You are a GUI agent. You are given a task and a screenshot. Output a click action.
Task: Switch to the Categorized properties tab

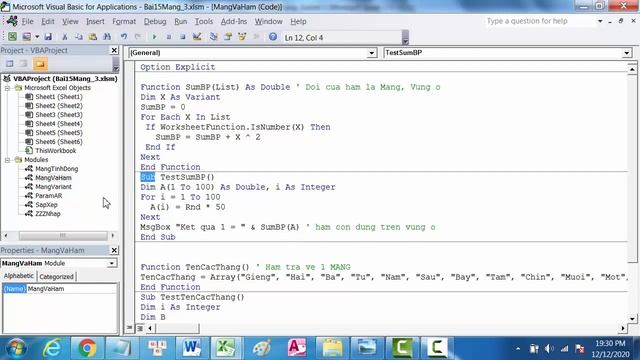tap(56, 276)
